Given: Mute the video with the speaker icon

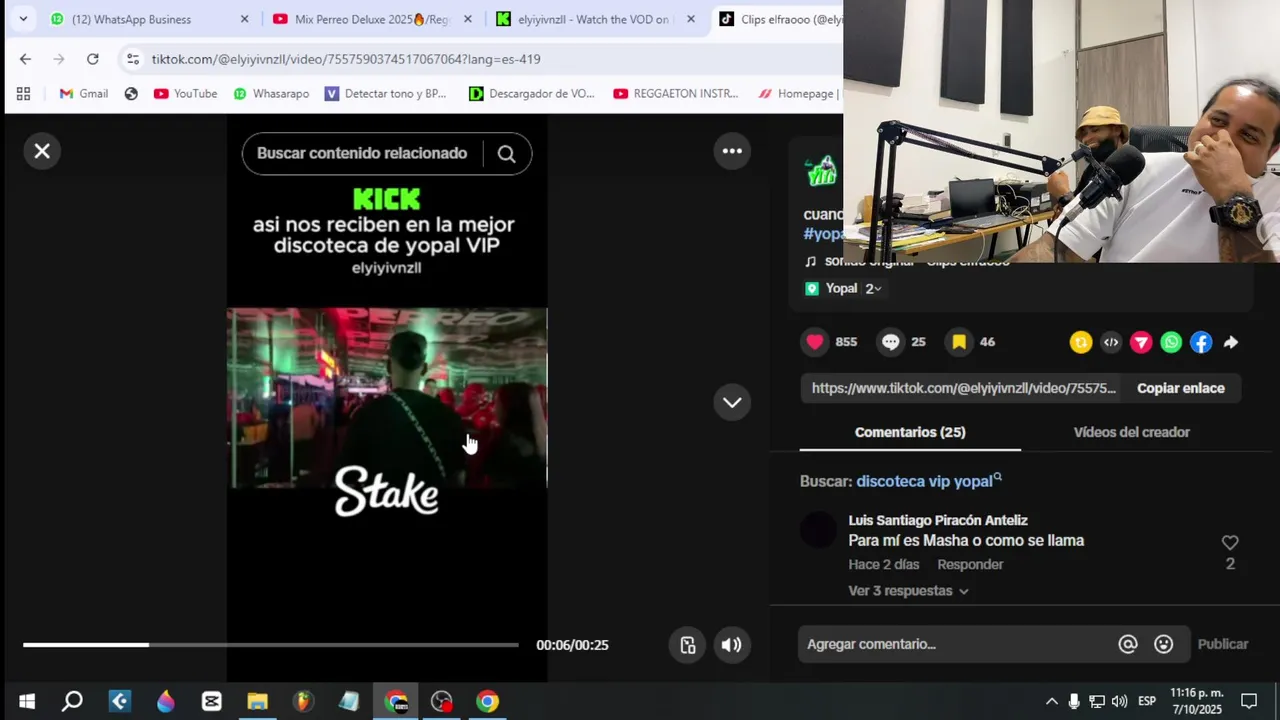Looking at the screenshot, I should [x=732, y=645].
